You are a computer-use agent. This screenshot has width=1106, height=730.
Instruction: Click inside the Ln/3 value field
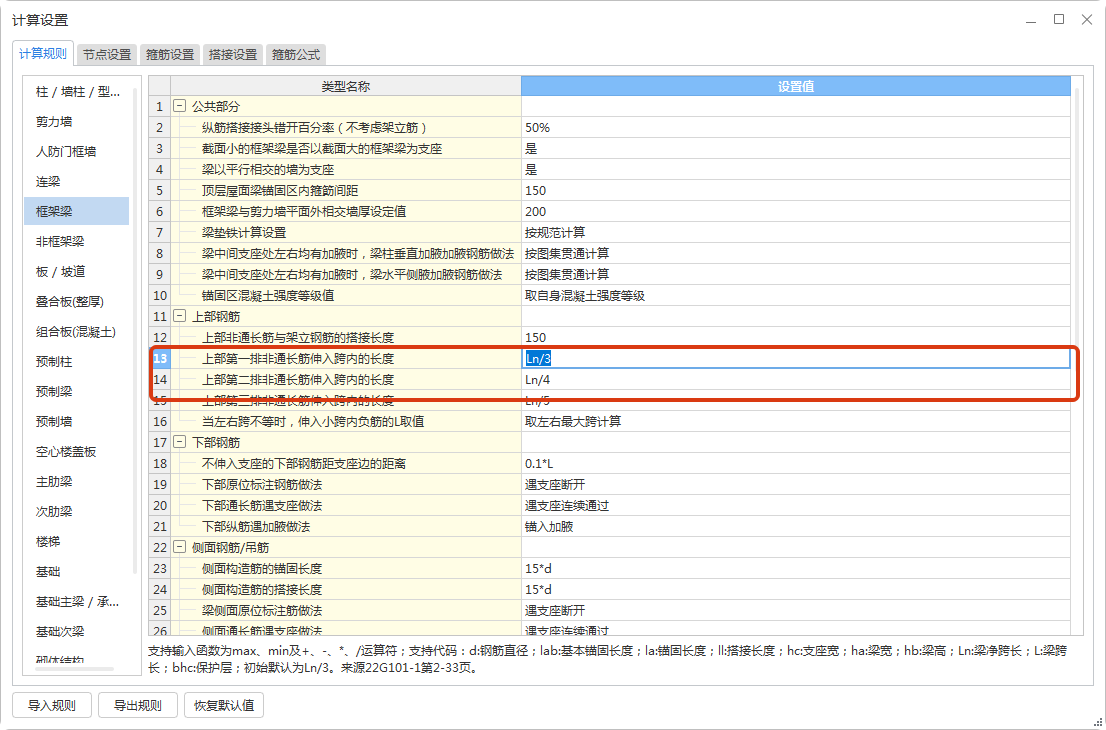[x=600, y=358]
